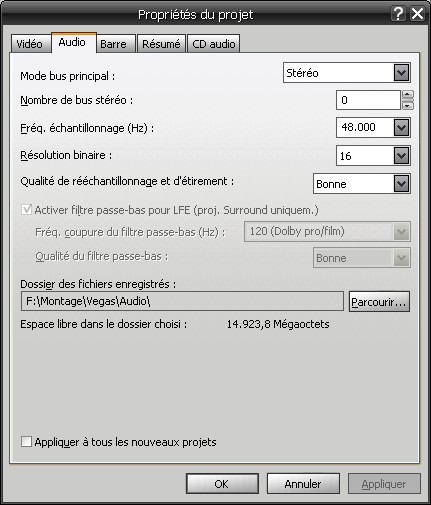Decrease the Nombre de bus stéréo value

(x=408, y=105)
